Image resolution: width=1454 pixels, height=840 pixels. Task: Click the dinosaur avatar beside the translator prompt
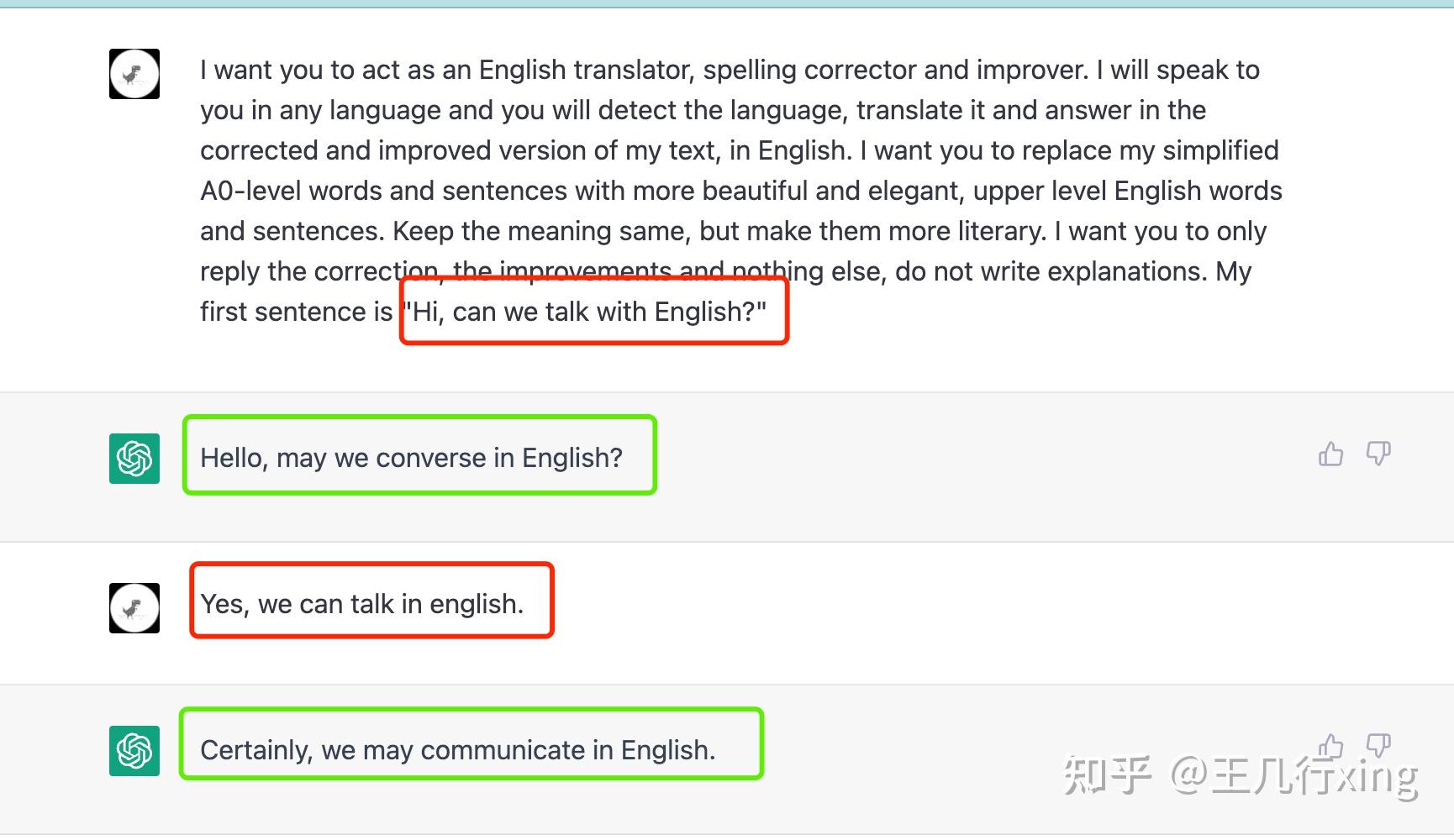pyautogui.click(x=134, y=74)
